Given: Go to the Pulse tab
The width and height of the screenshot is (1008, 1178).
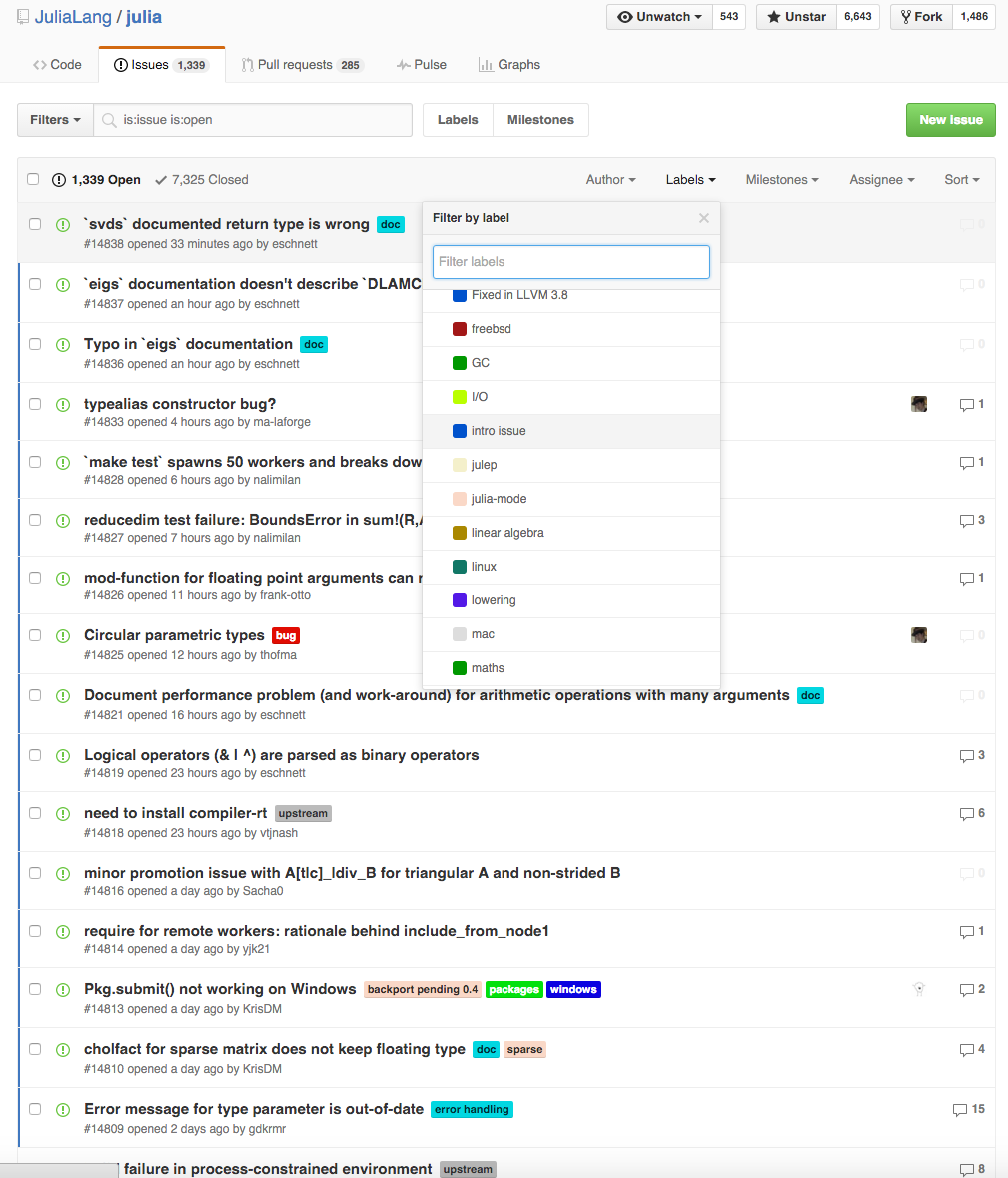Looking at the screenshot, I should (x=422, y=65).
